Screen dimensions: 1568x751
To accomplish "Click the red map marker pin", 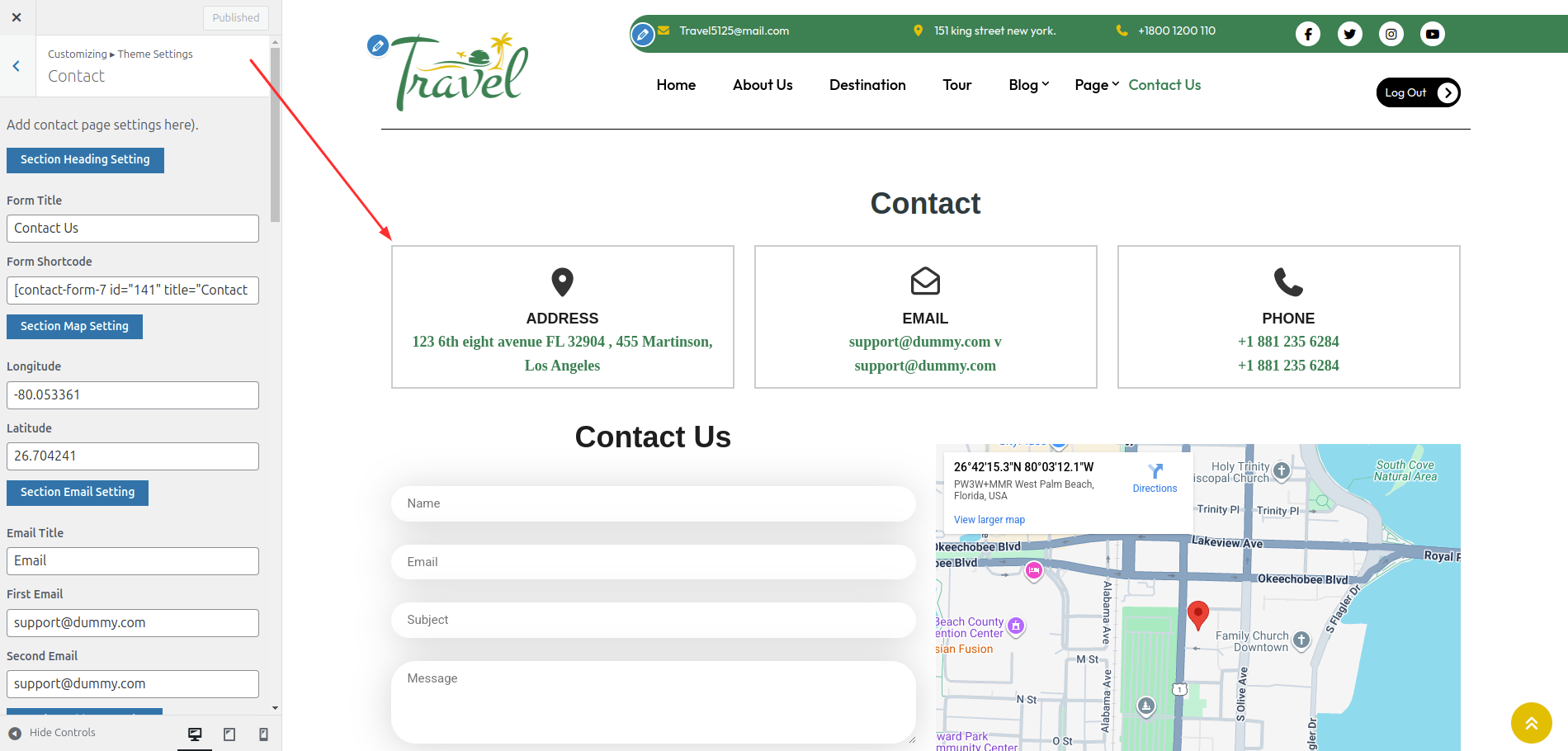I will [x=1199, y=615].
